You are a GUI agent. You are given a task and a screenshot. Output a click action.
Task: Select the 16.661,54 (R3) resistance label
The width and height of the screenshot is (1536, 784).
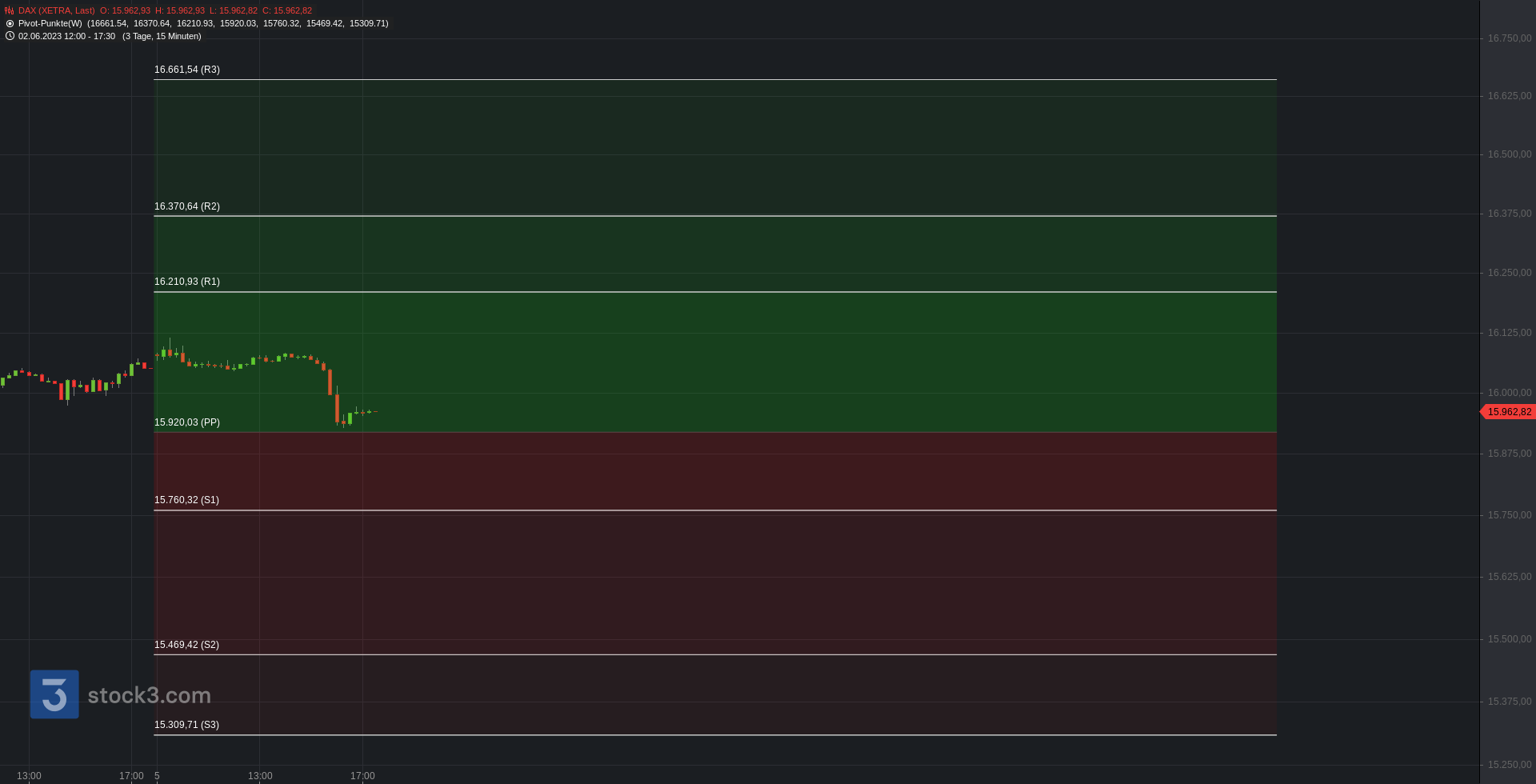click(187, 70)
